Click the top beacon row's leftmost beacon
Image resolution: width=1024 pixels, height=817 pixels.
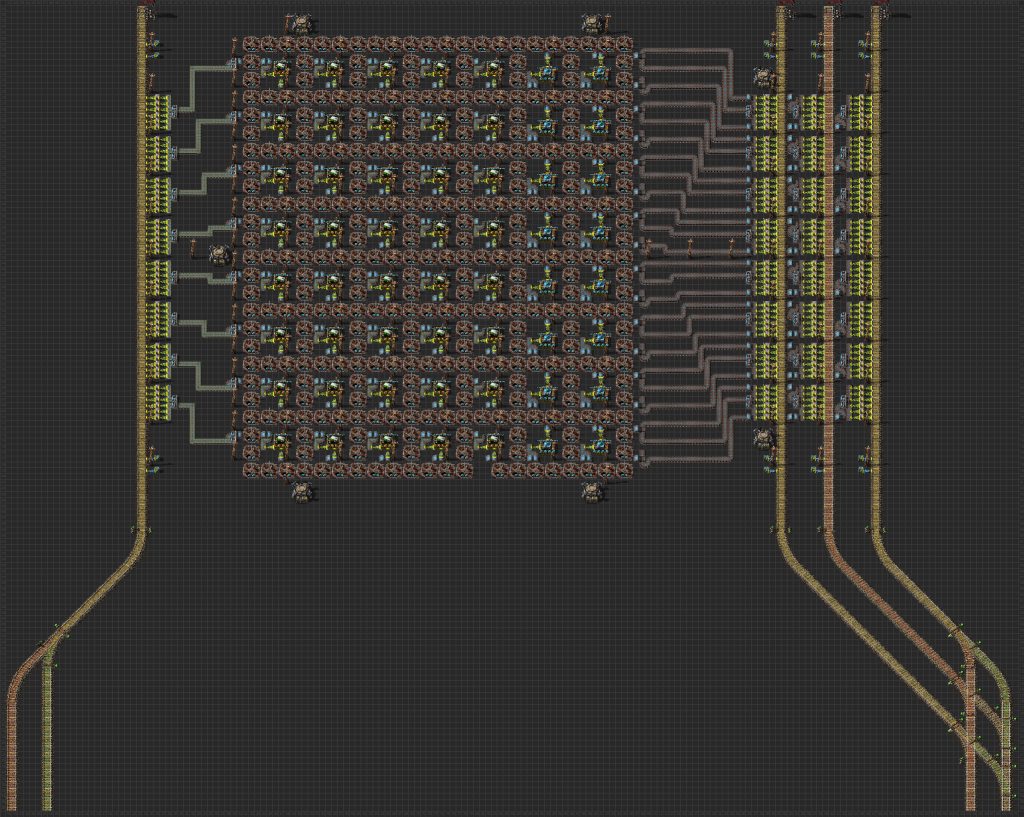pyautogui.click(x=251, y=44)
